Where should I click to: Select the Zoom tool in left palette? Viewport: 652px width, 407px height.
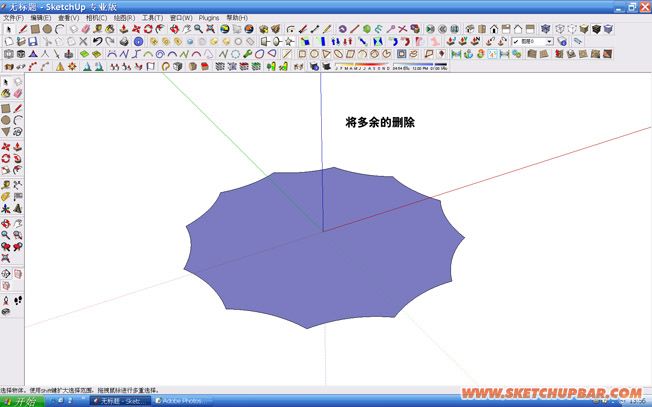pos(6,235)
